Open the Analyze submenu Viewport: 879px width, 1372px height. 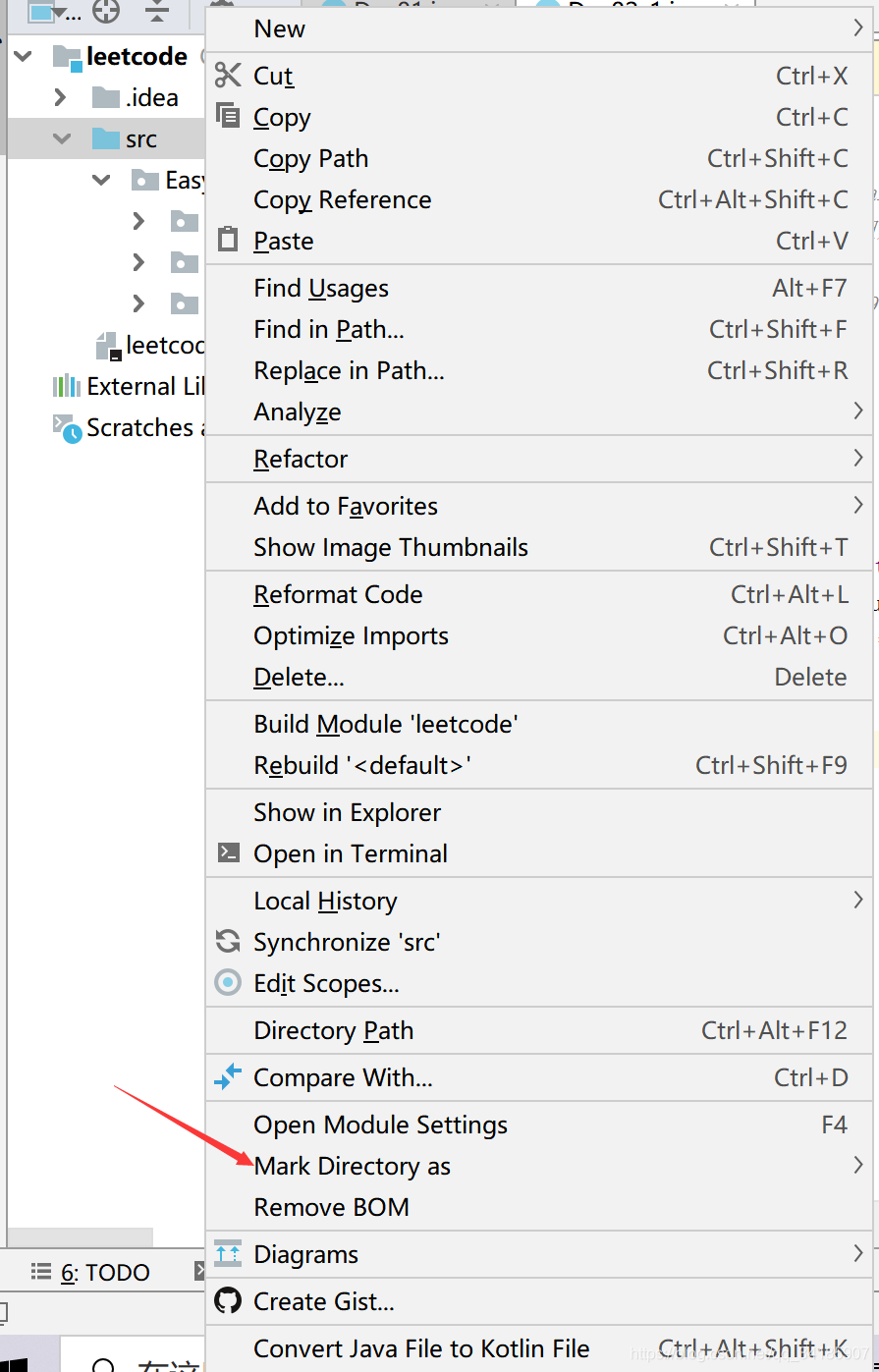coord(538,412)
